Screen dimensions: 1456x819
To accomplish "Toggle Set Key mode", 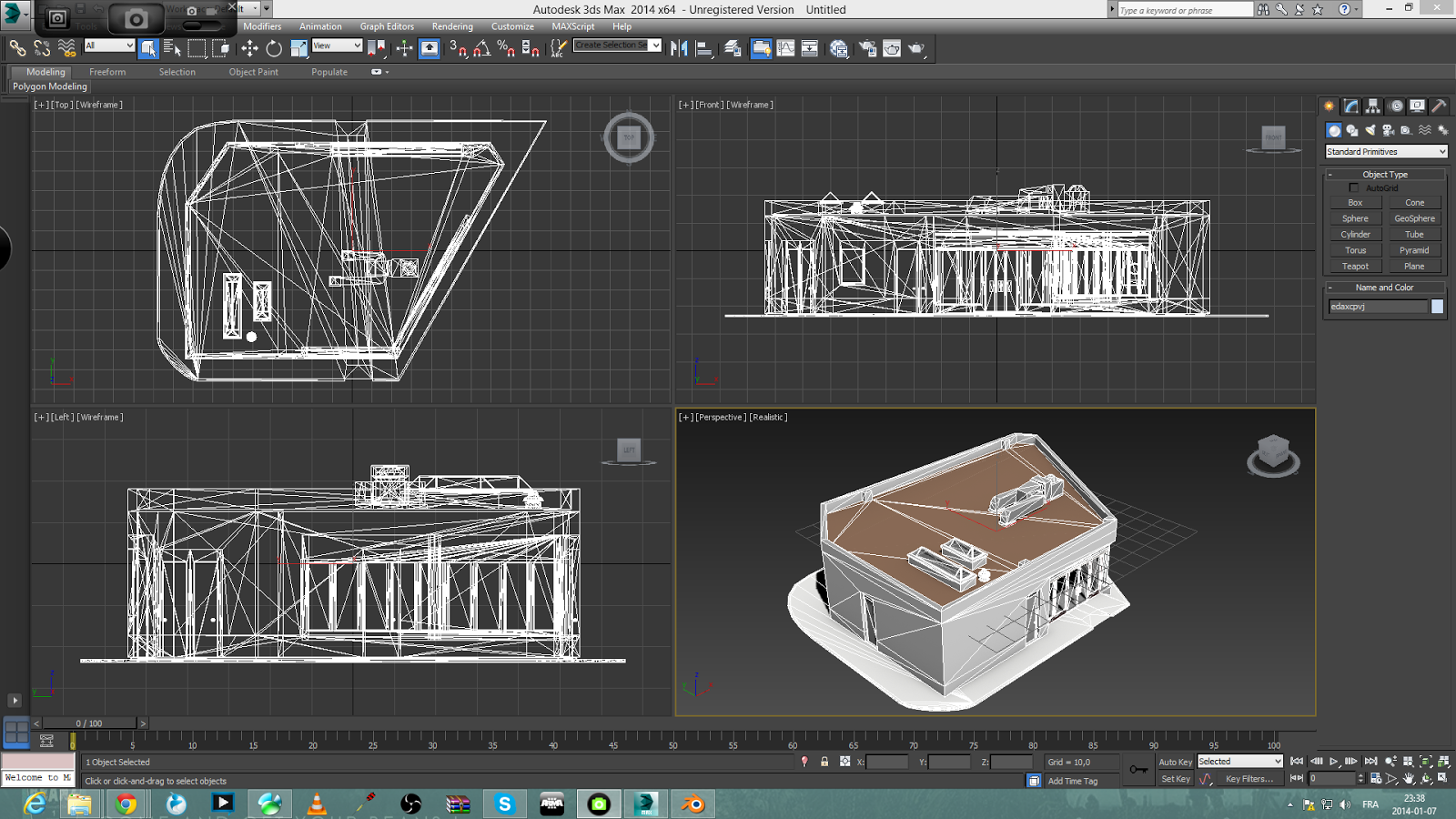I will tap(1175, 779).
